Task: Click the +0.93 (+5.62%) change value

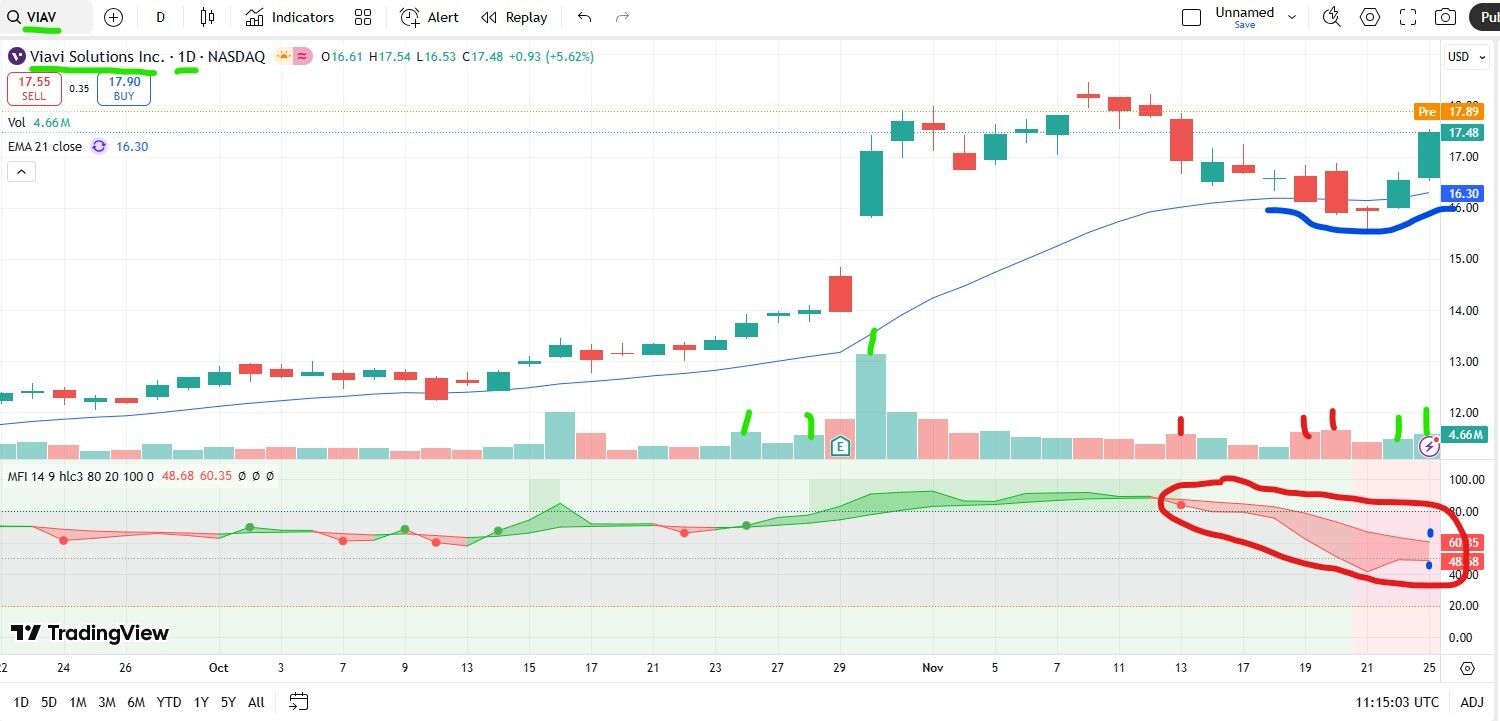Action: 551,57
